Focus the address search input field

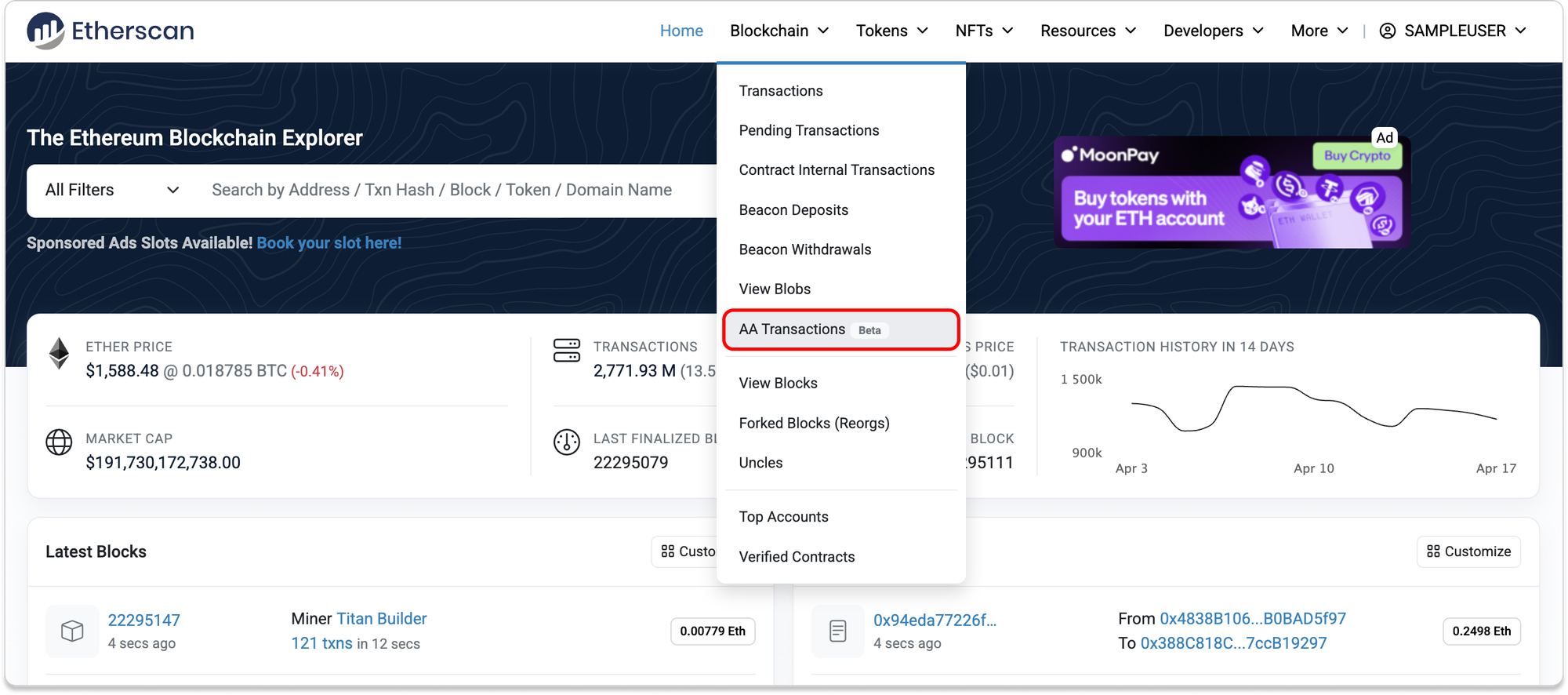(x=455, y=190)
